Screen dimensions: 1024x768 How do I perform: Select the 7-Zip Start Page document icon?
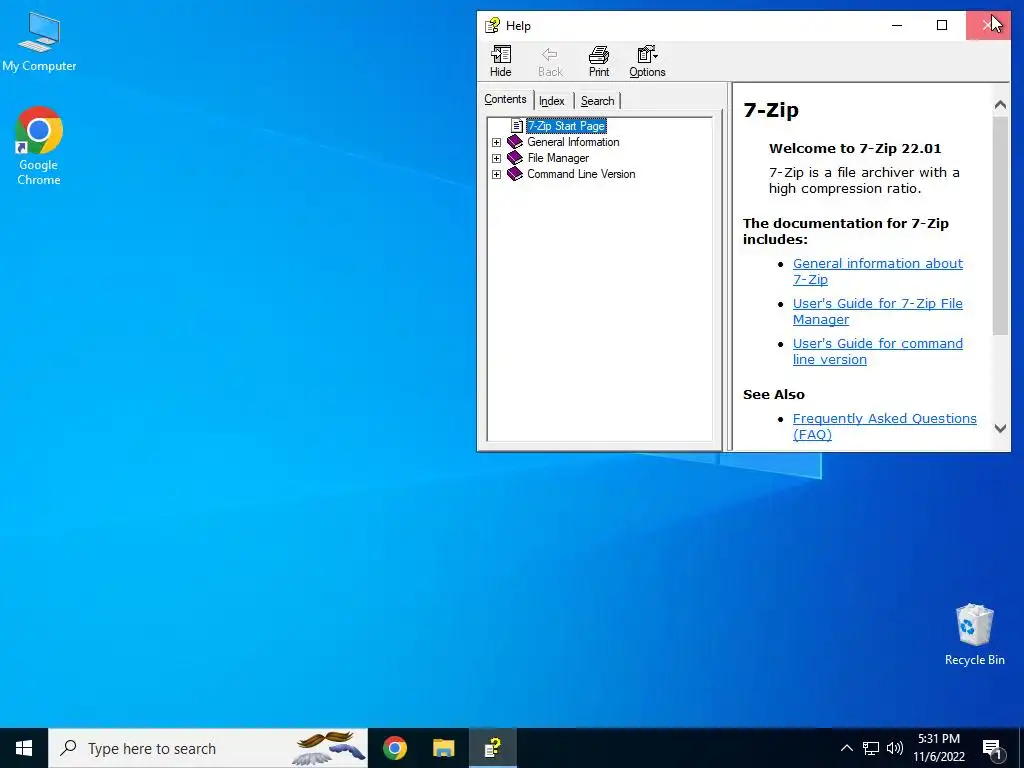[517, 125]
